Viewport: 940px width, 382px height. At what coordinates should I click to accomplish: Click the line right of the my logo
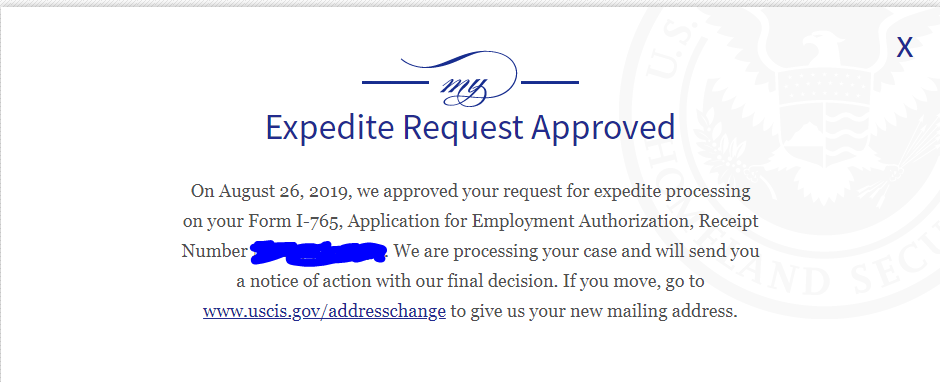tap(550, 82)
